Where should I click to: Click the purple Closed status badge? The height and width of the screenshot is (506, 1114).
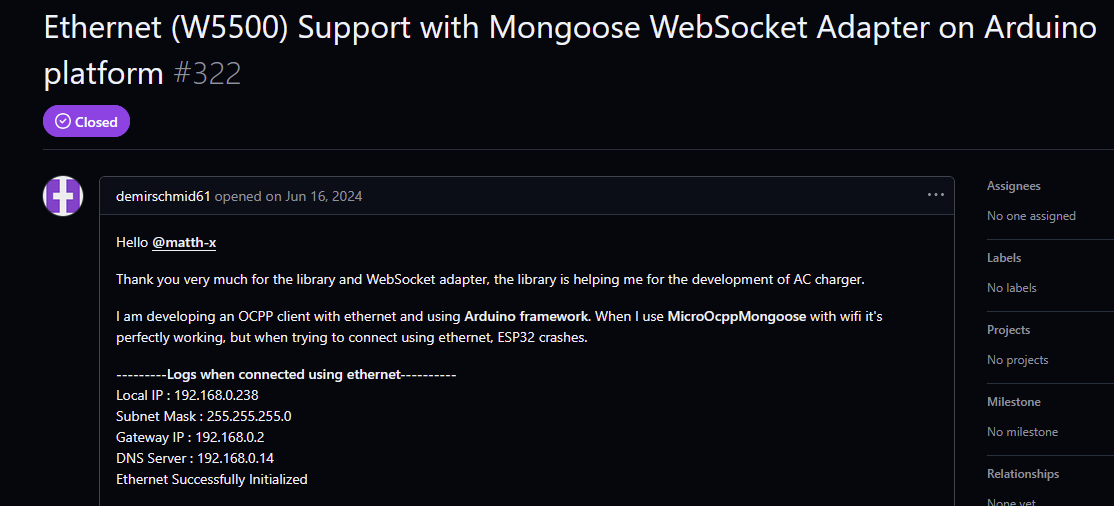(86, 121)
